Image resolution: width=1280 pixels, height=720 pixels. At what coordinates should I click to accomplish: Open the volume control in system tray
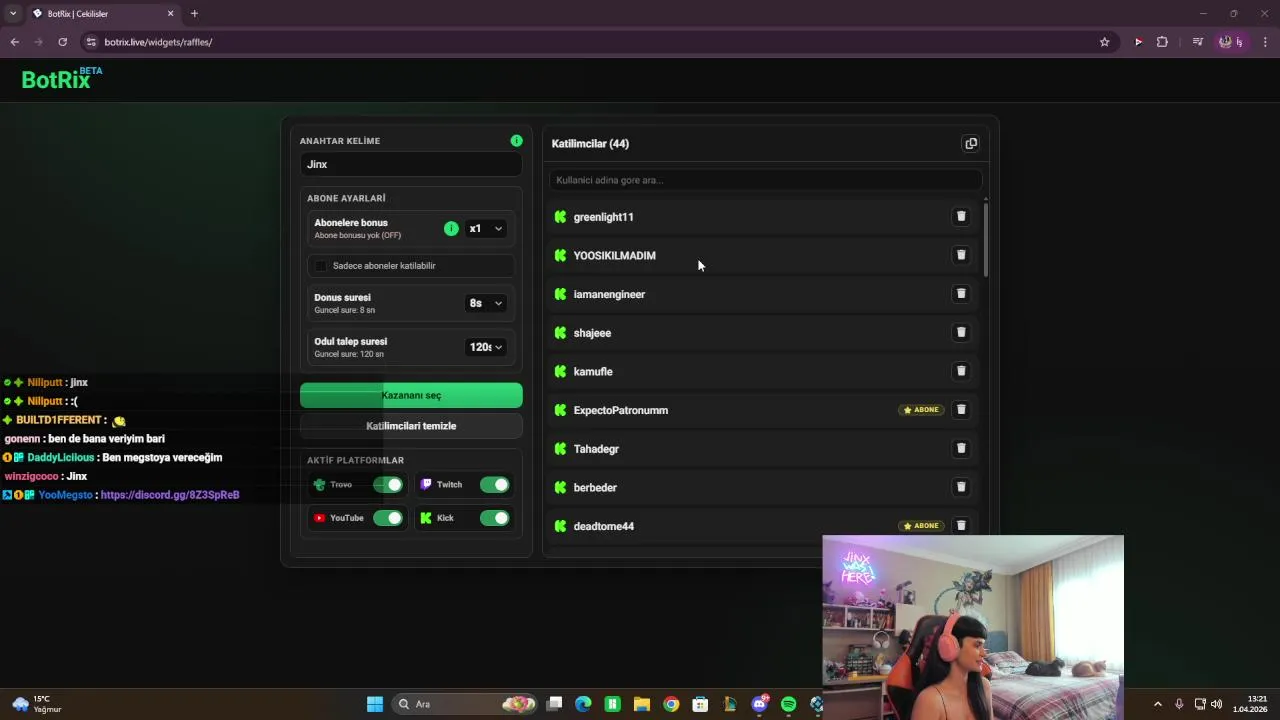1217,704
